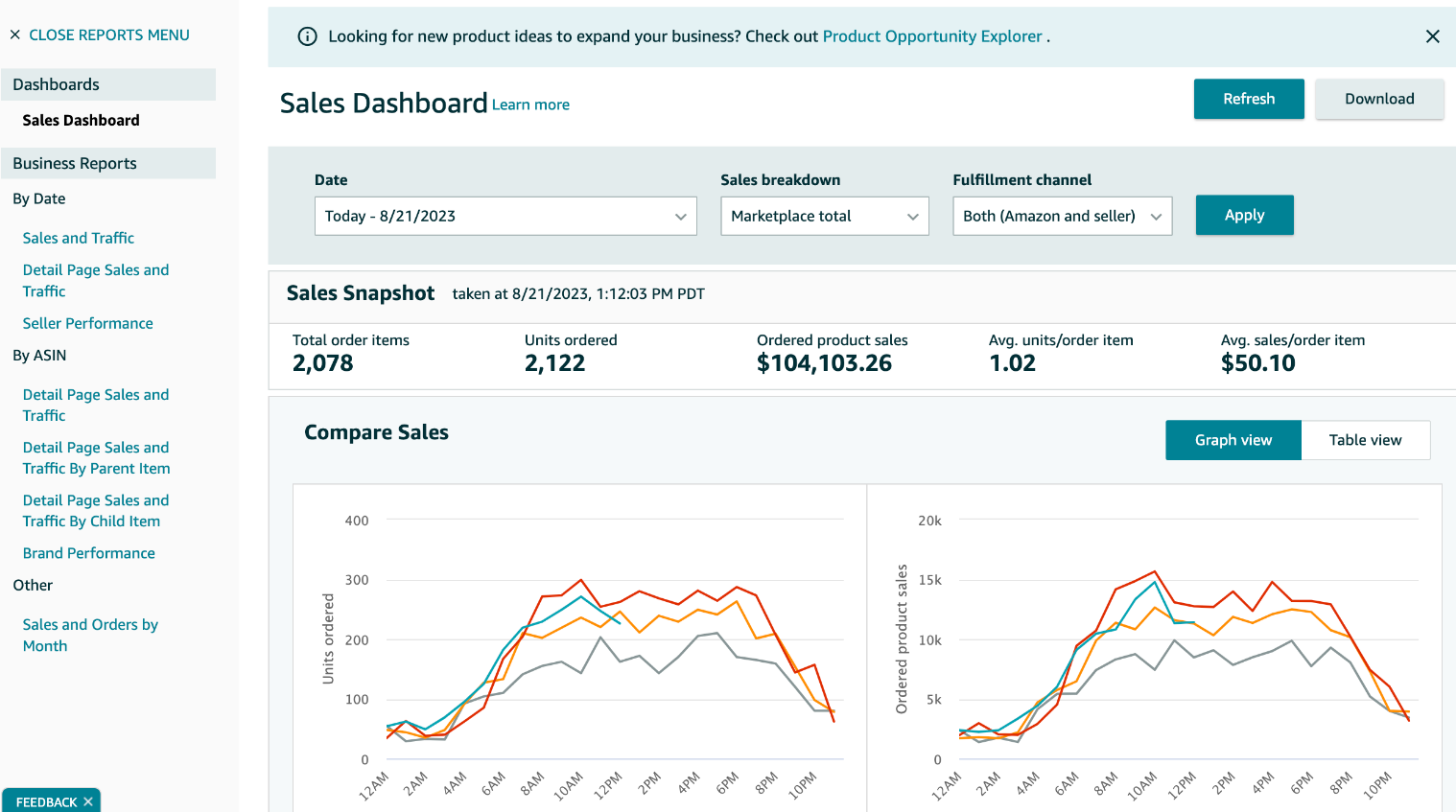This screenshot has width=1456, height=812.
Task: Switch to Graph view
Action: tap(1233, 440)
